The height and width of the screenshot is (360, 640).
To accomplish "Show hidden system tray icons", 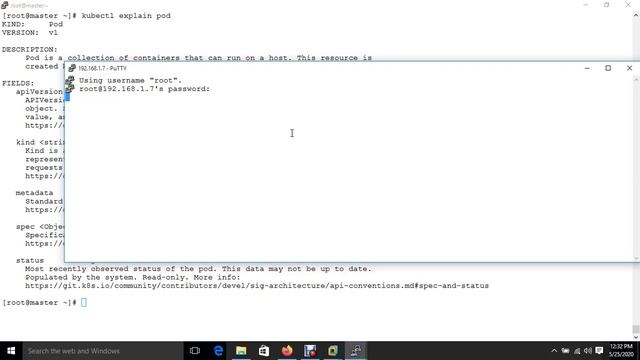I will tap(554, 351).
